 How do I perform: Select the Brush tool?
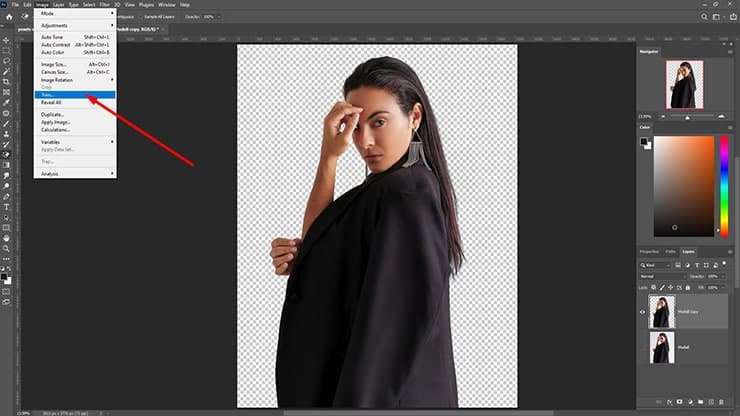click(x=6, y=124)
